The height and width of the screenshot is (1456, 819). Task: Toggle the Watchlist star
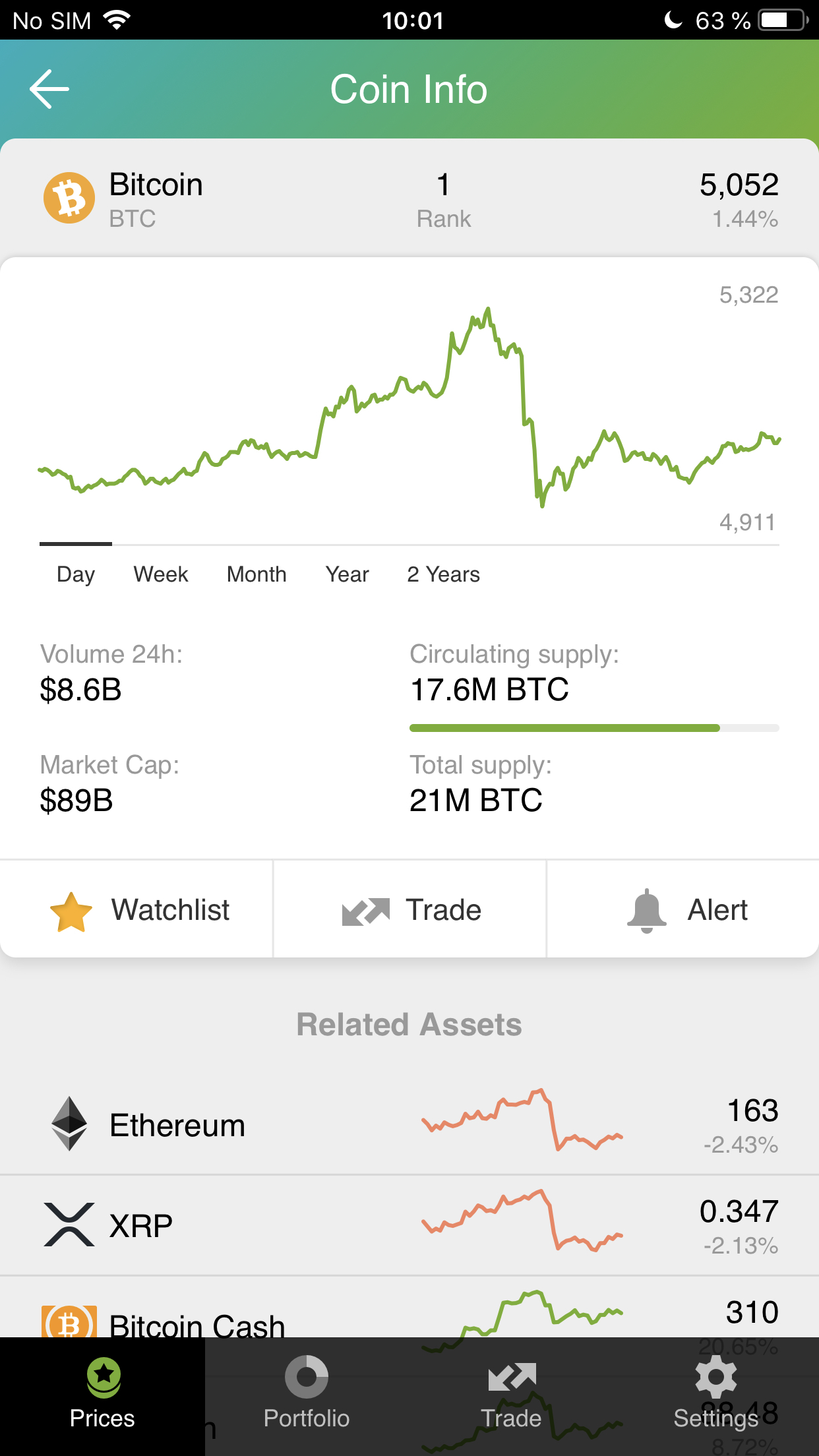coord(71,912)
